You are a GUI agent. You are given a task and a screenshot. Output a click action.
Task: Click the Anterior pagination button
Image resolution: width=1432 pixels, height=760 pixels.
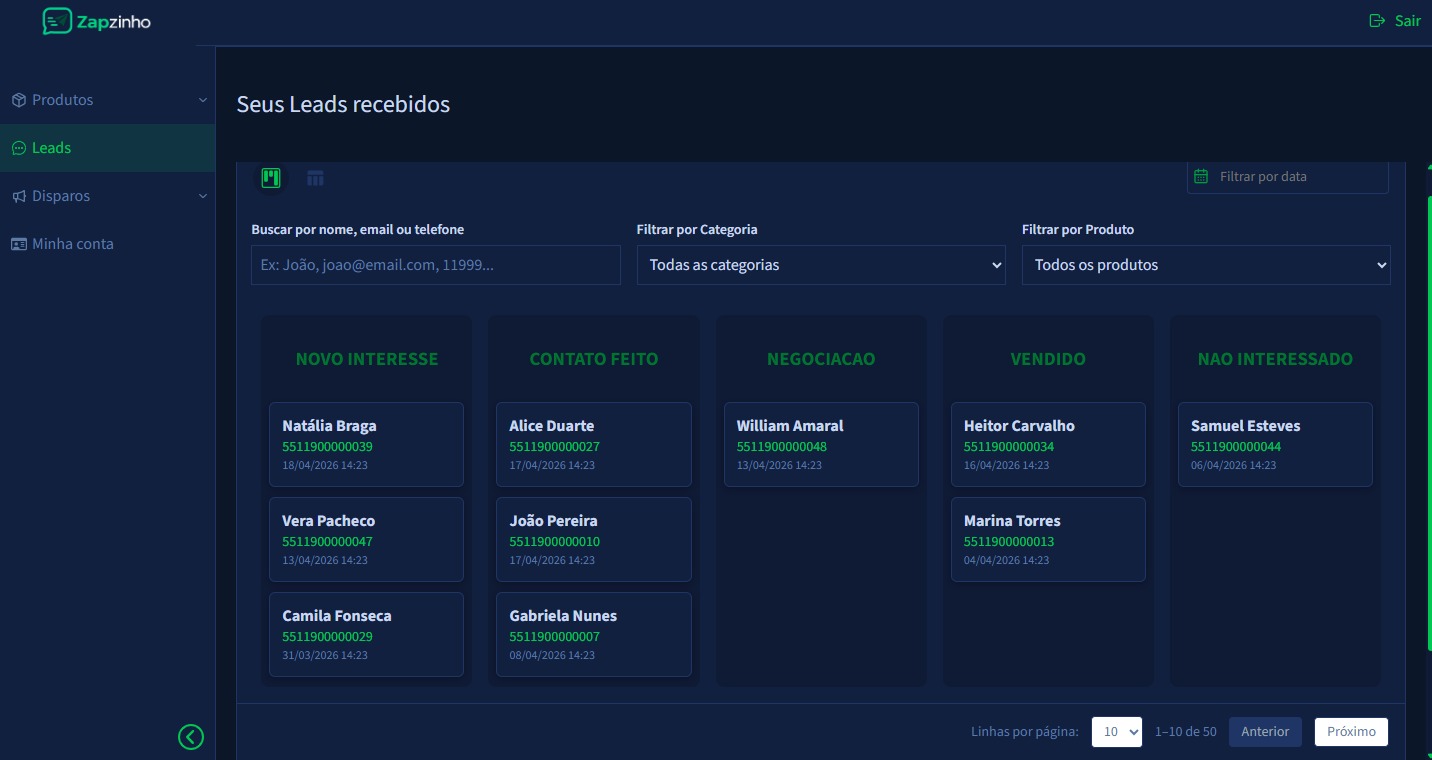(1265, 732)
